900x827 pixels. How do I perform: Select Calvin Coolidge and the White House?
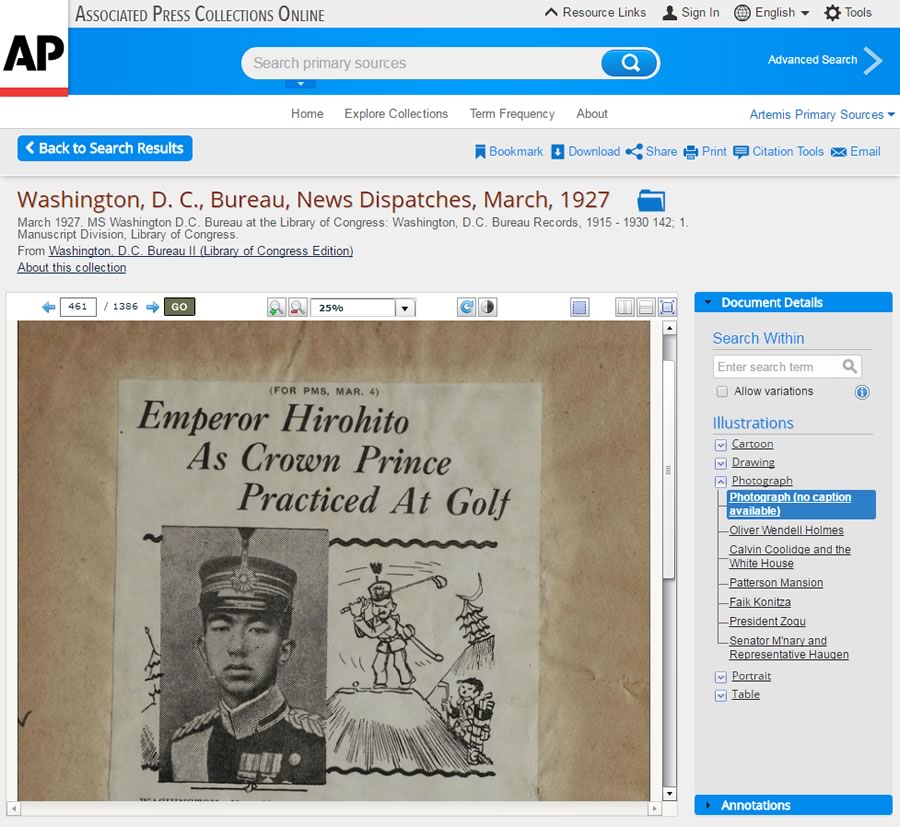790,556
